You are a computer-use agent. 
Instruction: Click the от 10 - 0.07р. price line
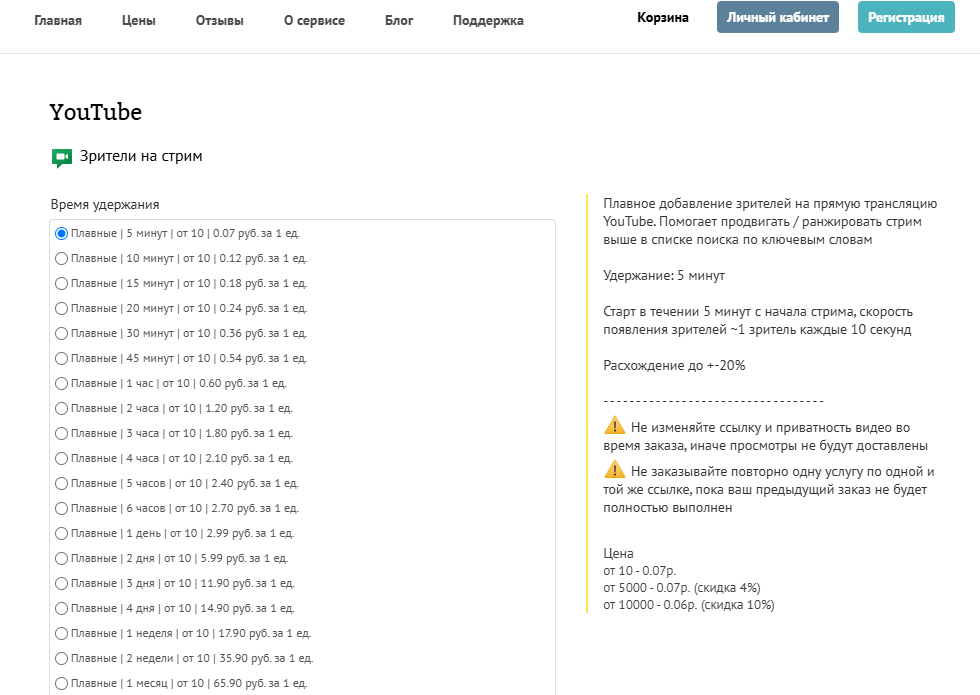(639, 571)
